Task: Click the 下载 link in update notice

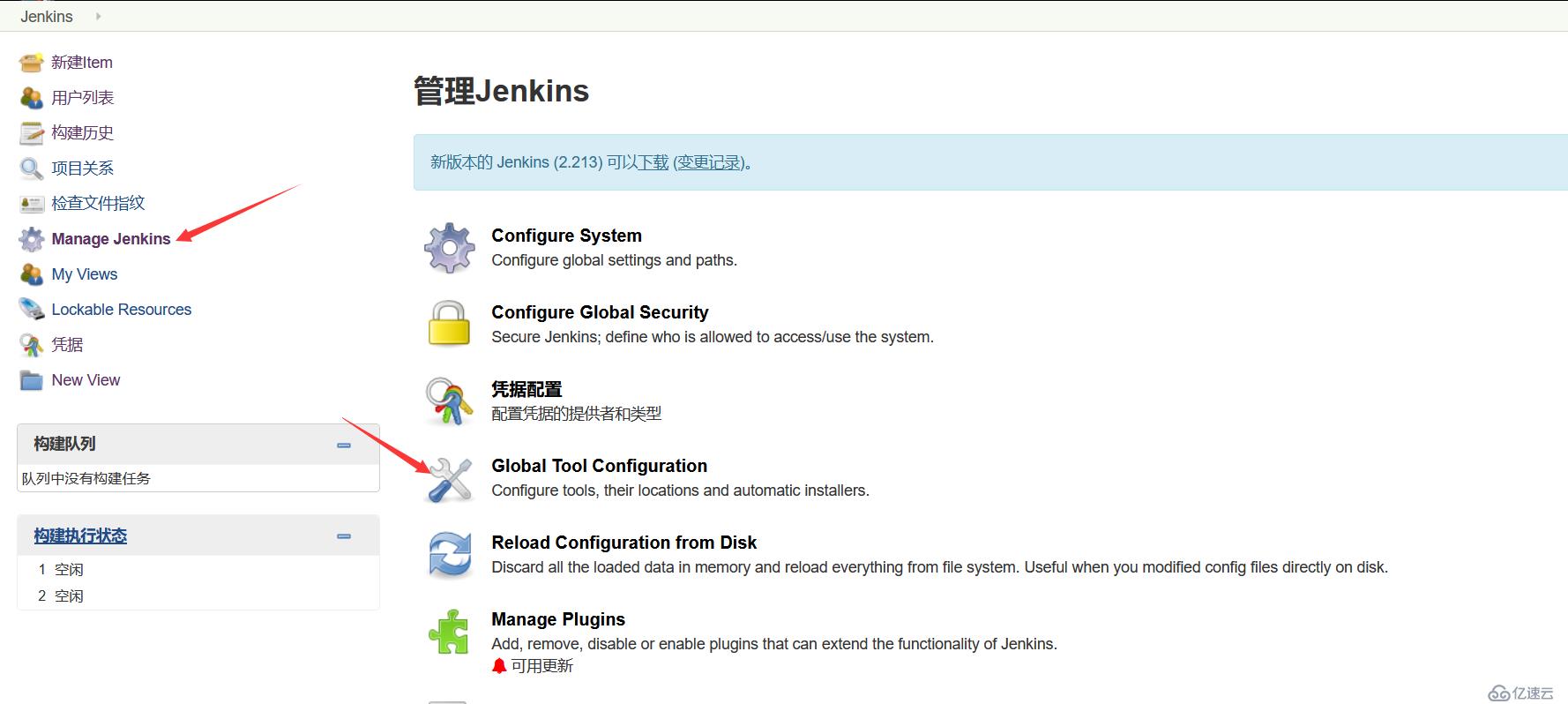Action: click(x=653, y=162)
